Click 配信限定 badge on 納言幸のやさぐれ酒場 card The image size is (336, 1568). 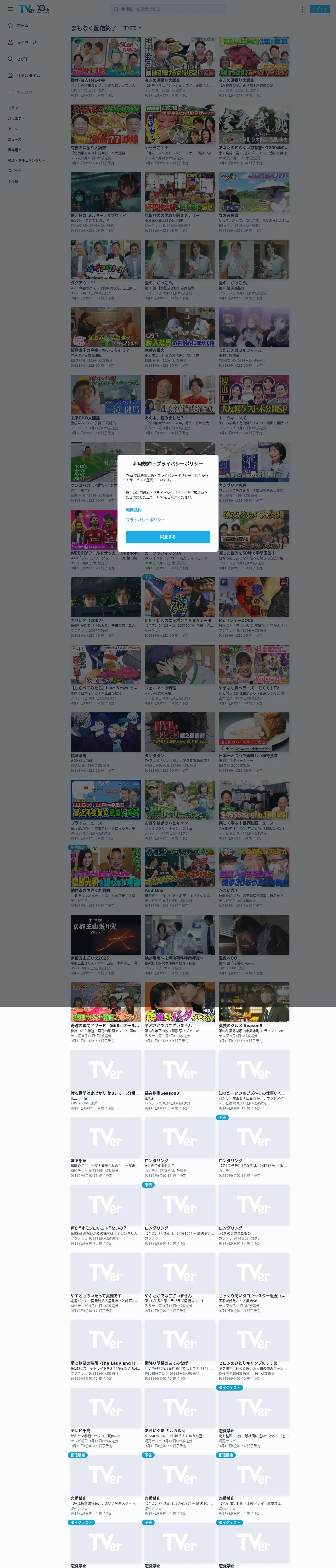click(x=77, y=847)
